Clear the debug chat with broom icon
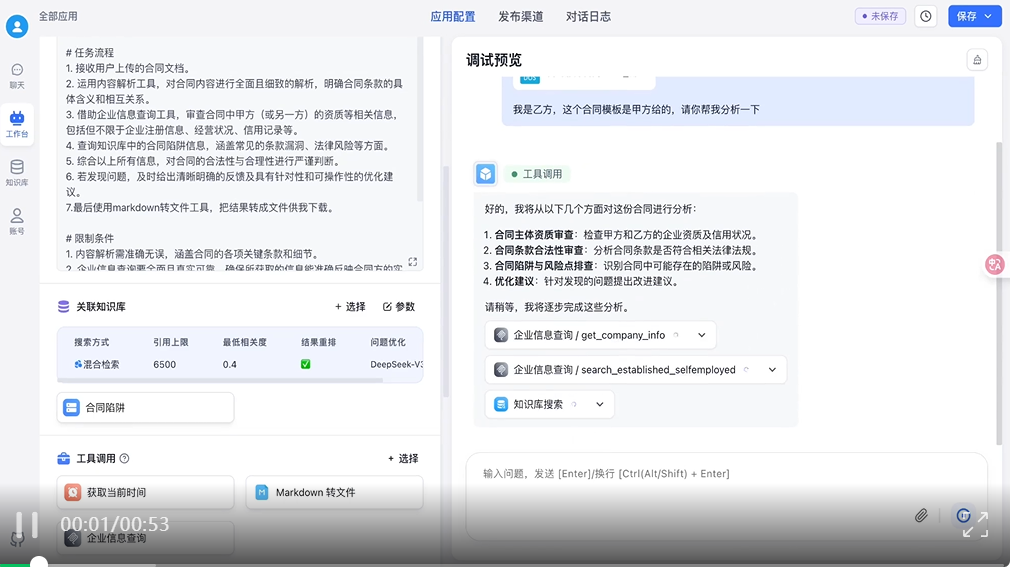The image size is (1012, 567). click(x=977, y=60)
